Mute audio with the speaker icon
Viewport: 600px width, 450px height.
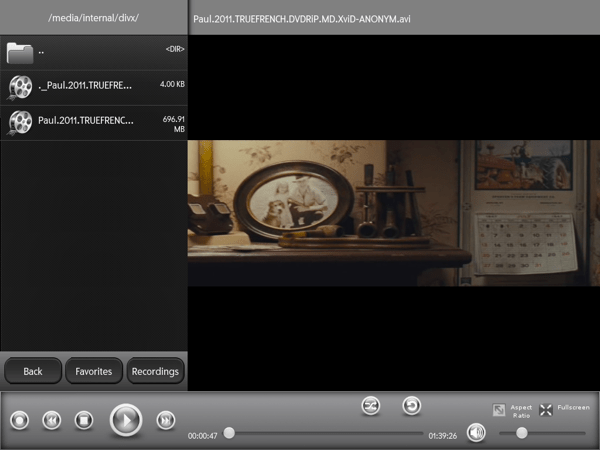476,433
